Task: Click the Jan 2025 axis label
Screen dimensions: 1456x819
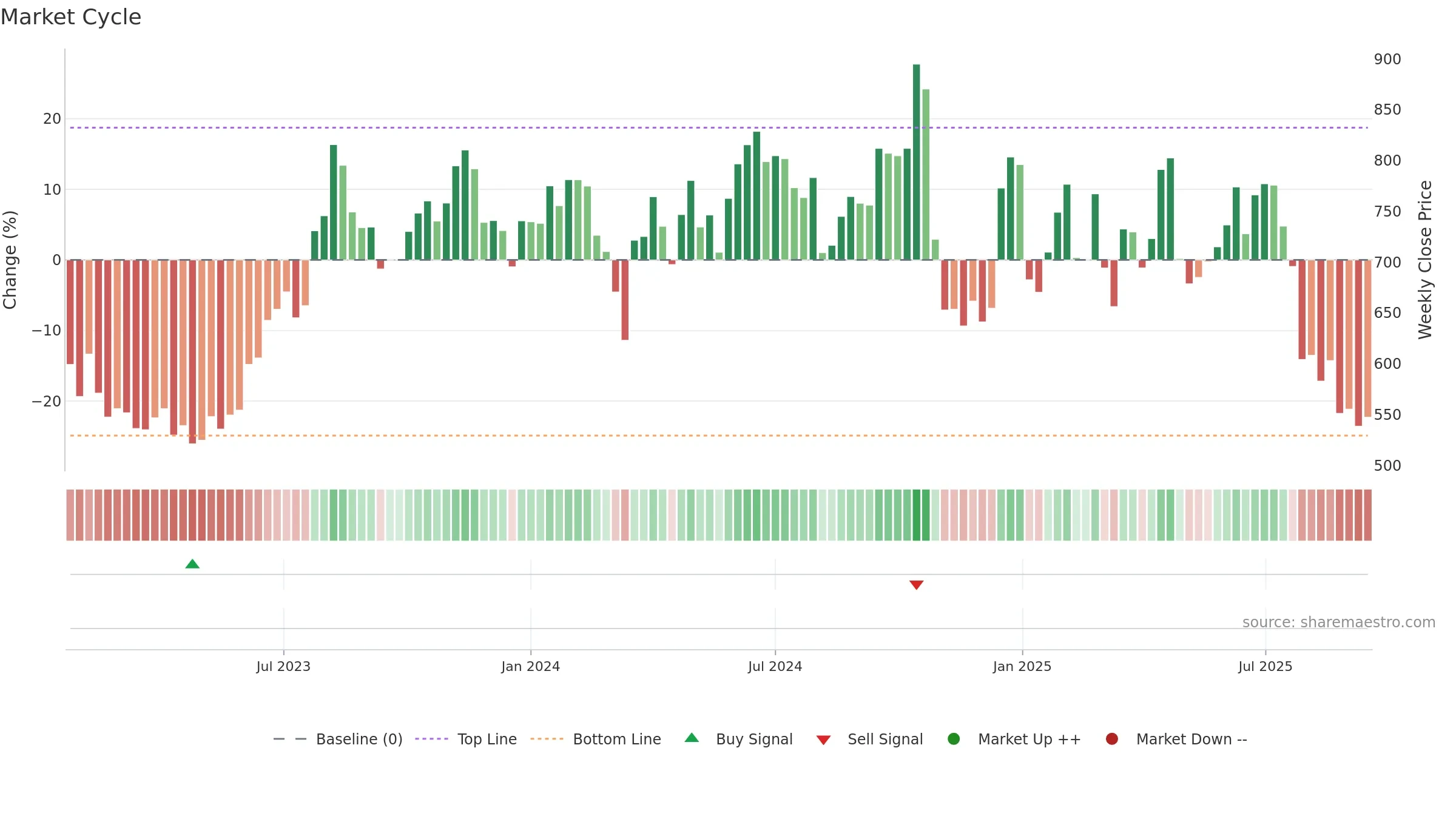Action: tap(1022, 667)
